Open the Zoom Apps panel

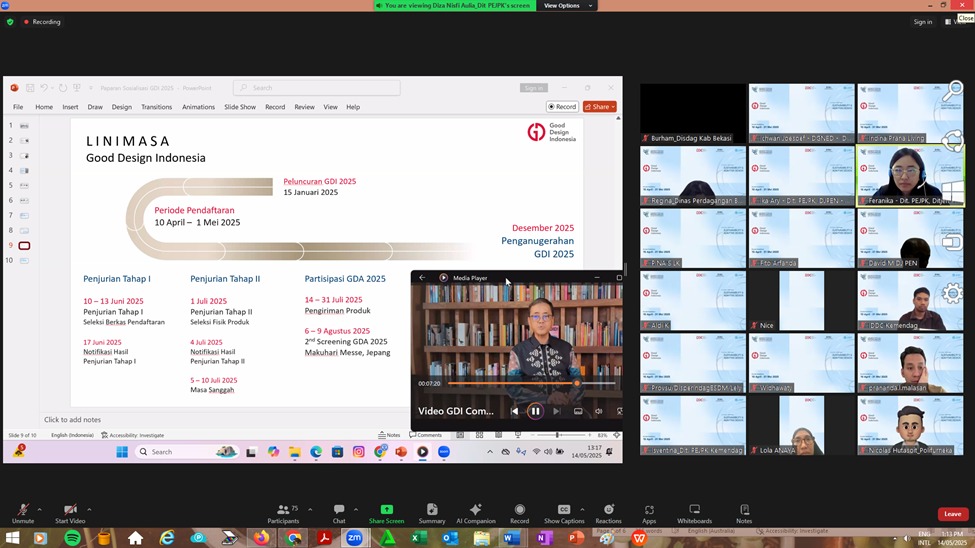pyautogui.click(x=649, y=514)
